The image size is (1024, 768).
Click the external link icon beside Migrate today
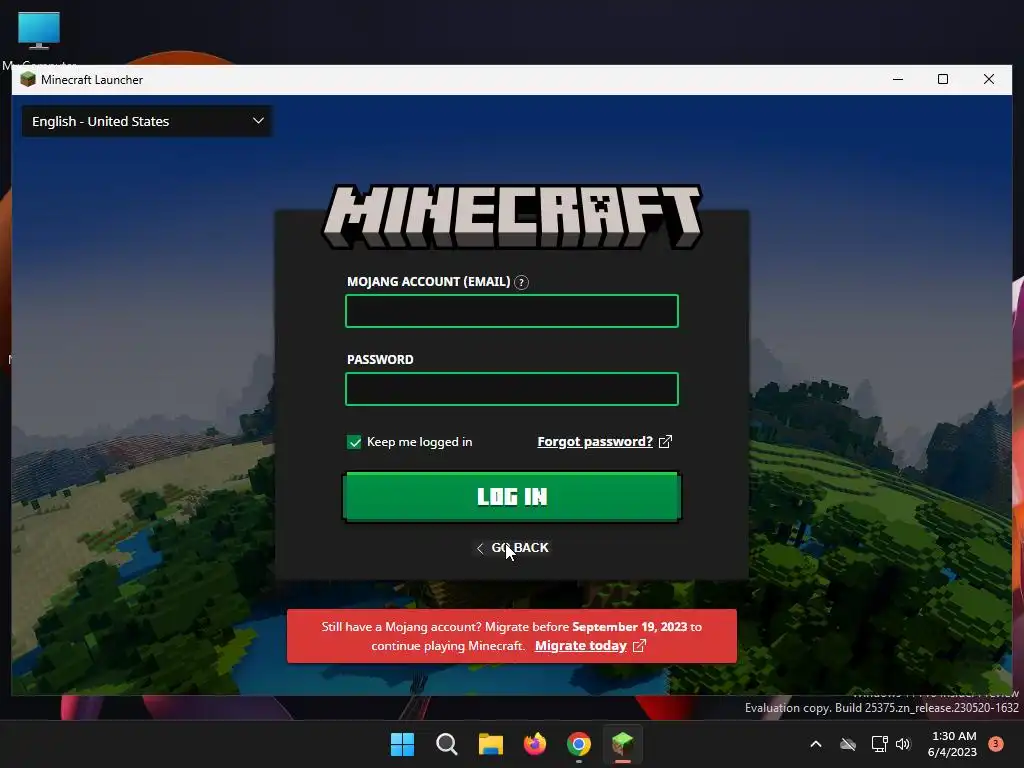click(639, 646)
